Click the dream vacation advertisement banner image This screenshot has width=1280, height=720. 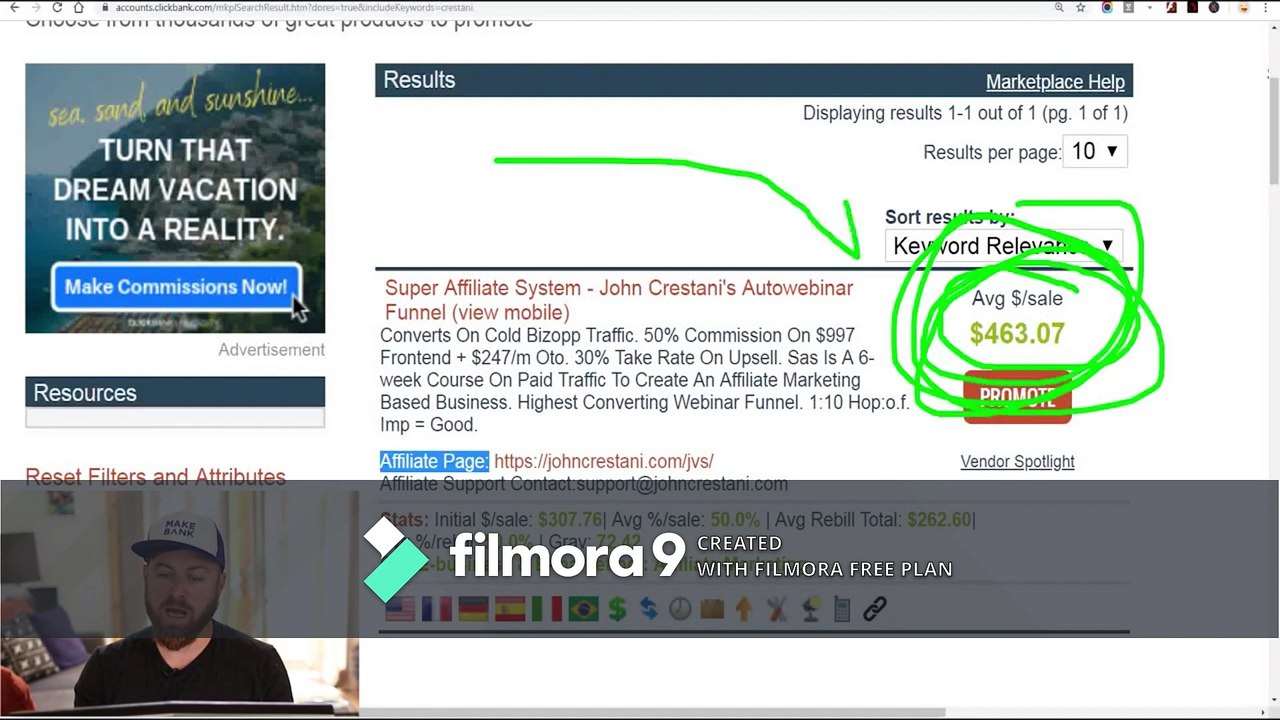(x=175, y=198)
